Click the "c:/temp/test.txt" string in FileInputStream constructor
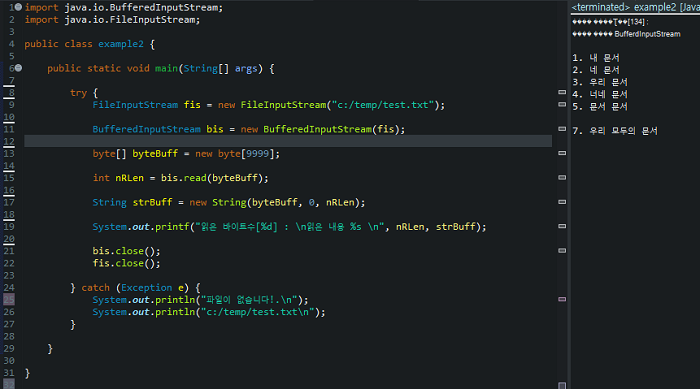 coord(383,105)
